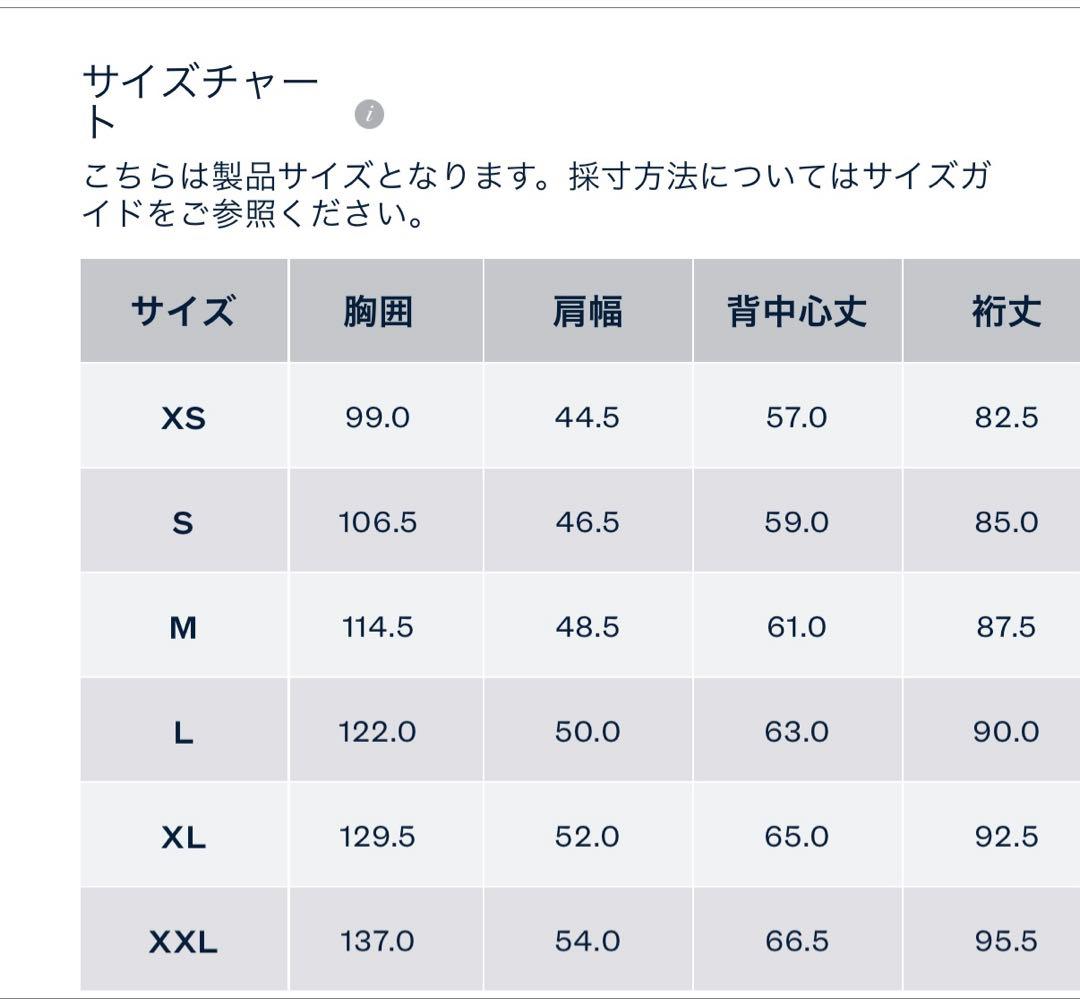Select the XXL size row label
The image size is (1080, 999).
[x=183, y=941]
